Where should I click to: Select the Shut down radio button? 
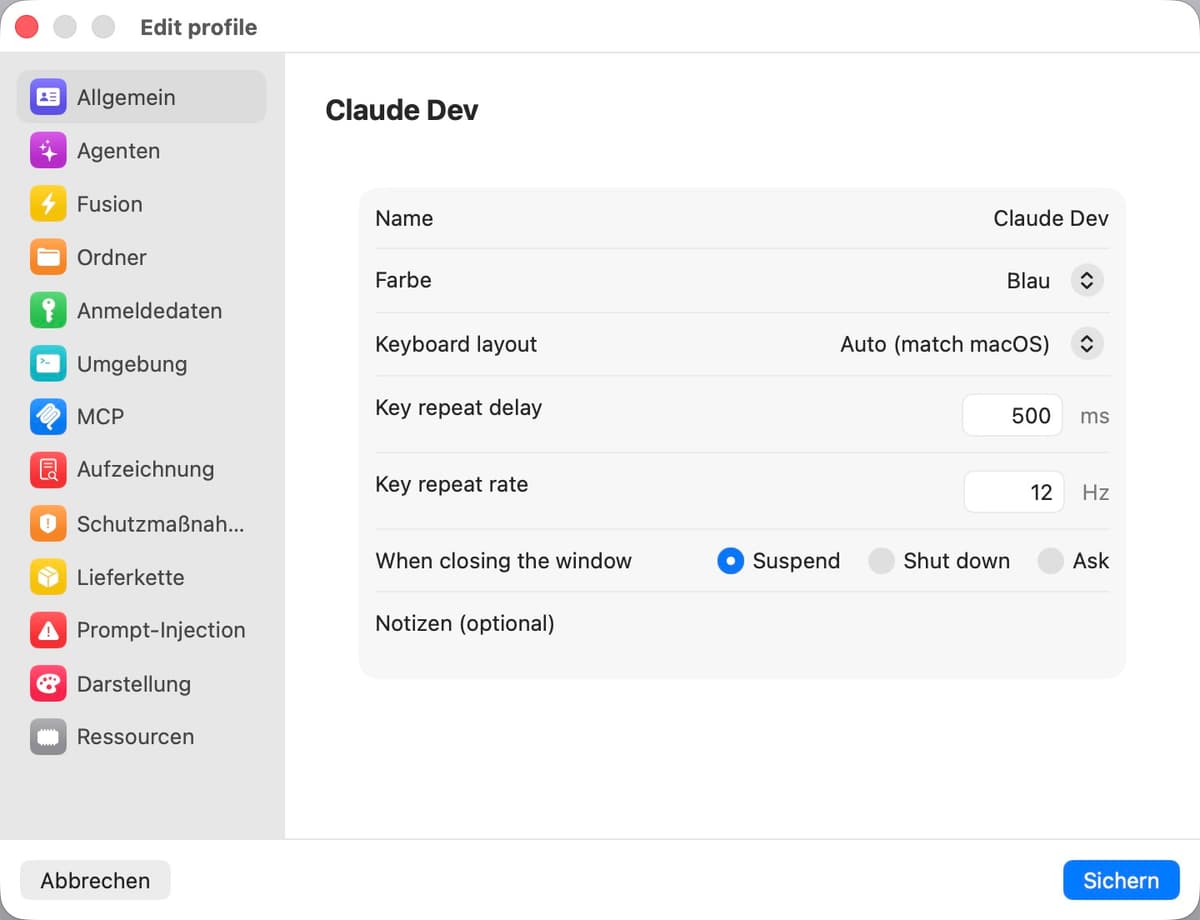[x=881, y=561]
